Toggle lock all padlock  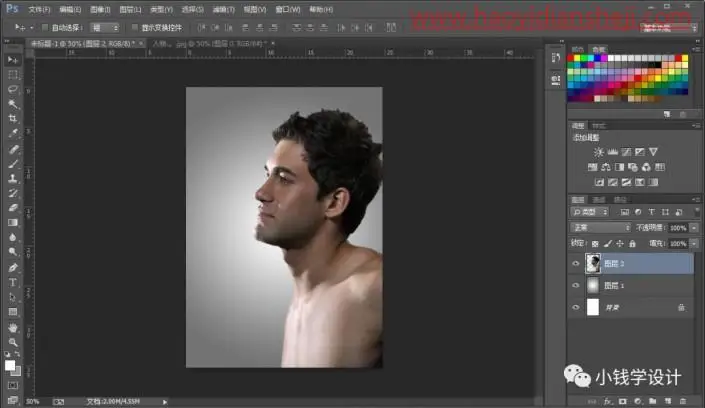(633, 244)
